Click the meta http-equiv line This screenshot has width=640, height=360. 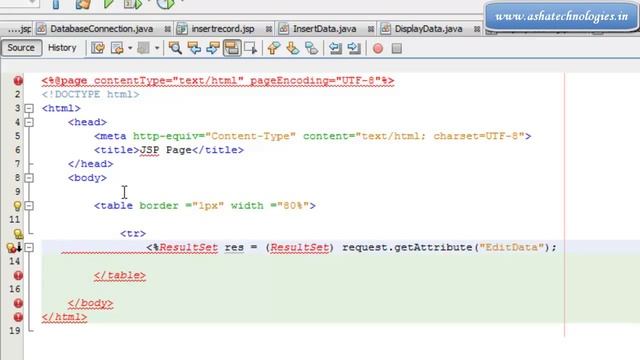point(313,136)
